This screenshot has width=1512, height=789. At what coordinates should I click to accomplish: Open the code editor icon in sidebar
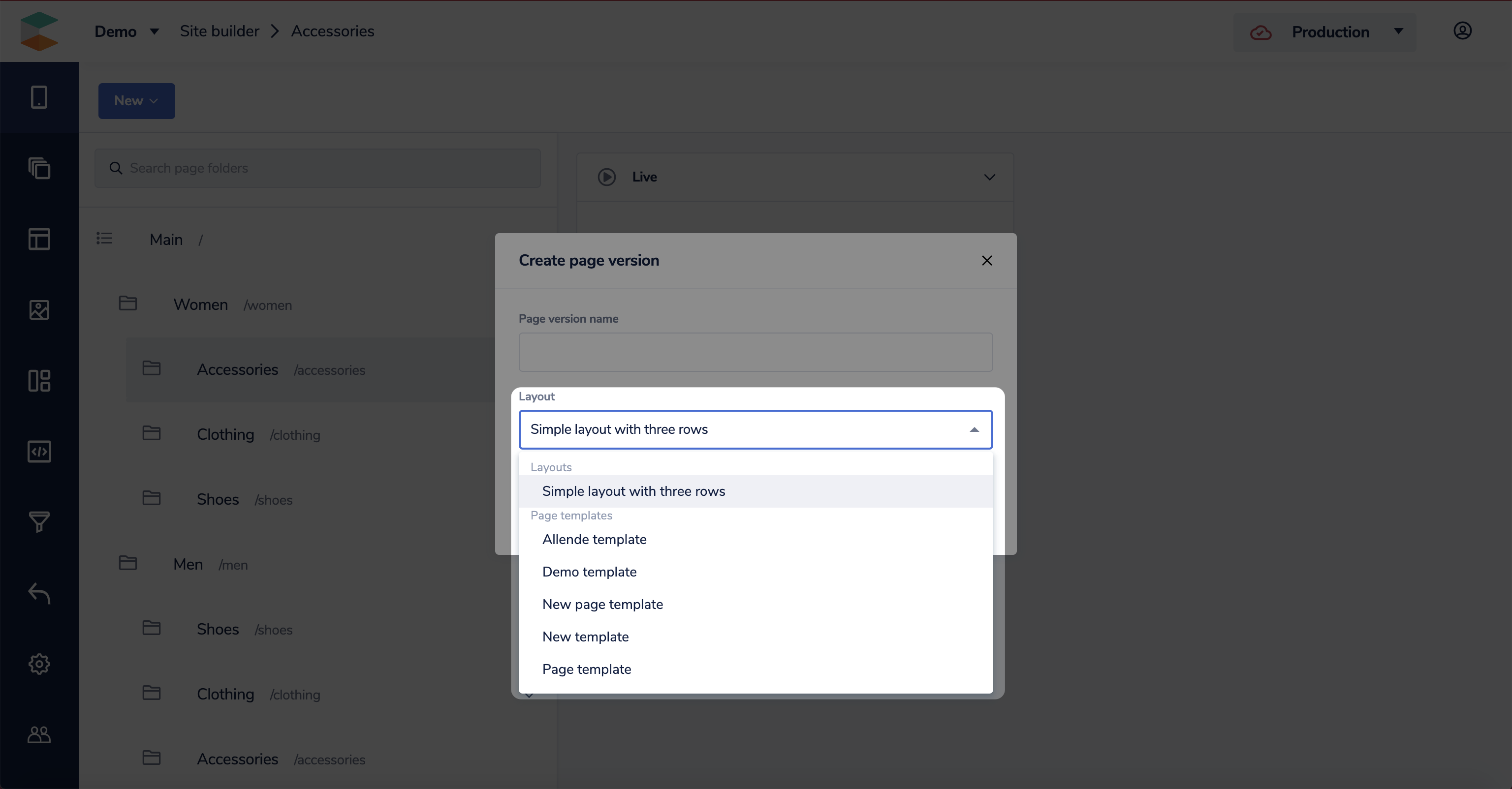pos(39,452)
